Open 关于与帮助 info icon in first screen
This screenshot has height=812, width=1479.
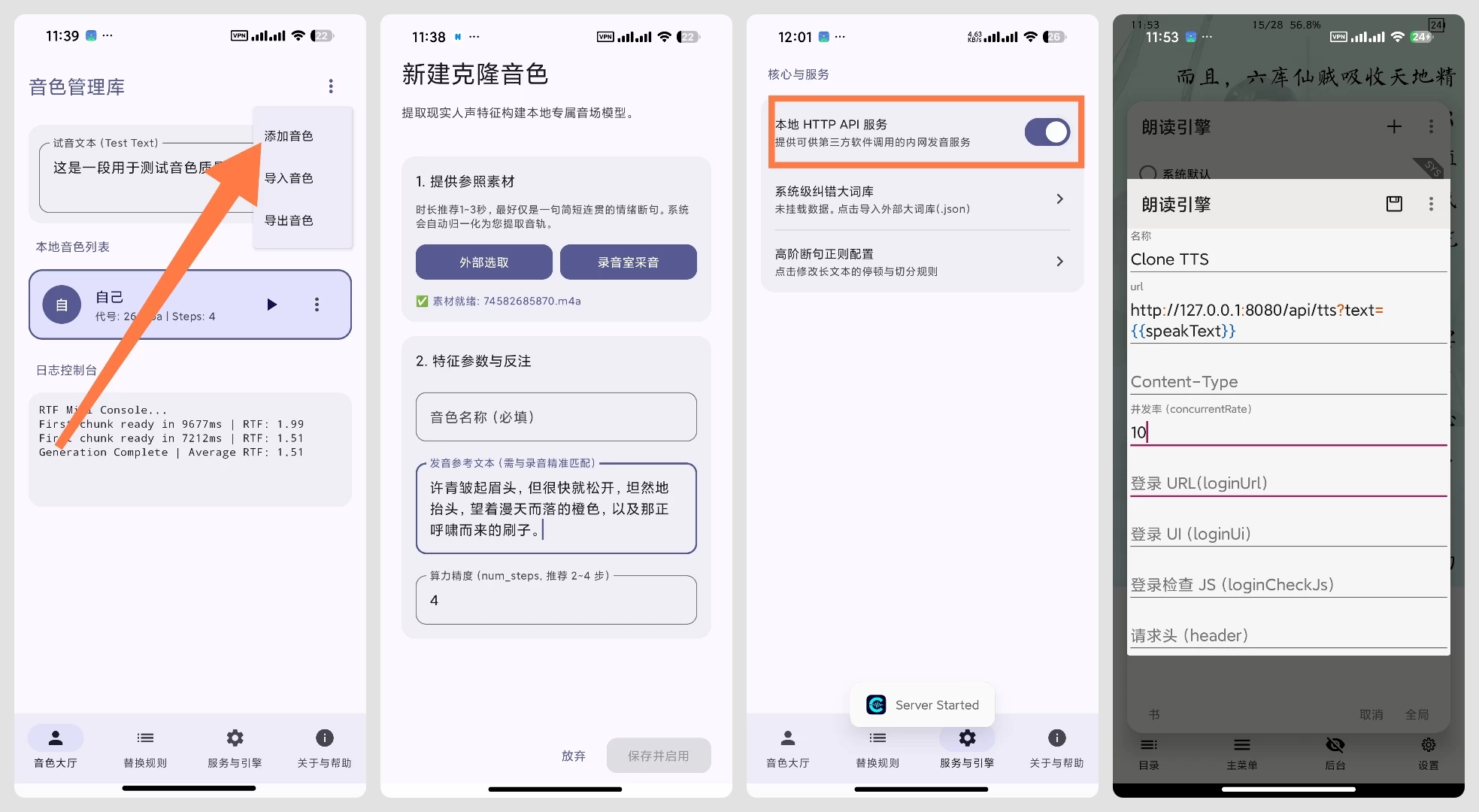pos(324,738)
